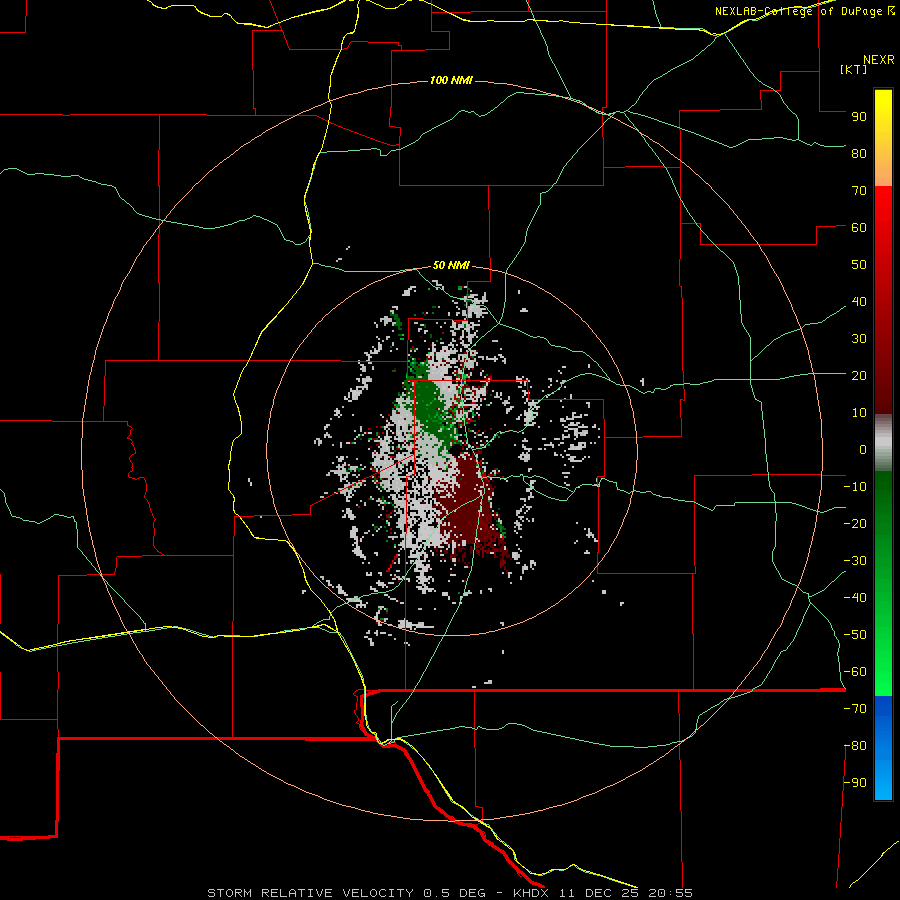
Task: Pick the yellow top segment of the color bar
Action: pos(883,138)
